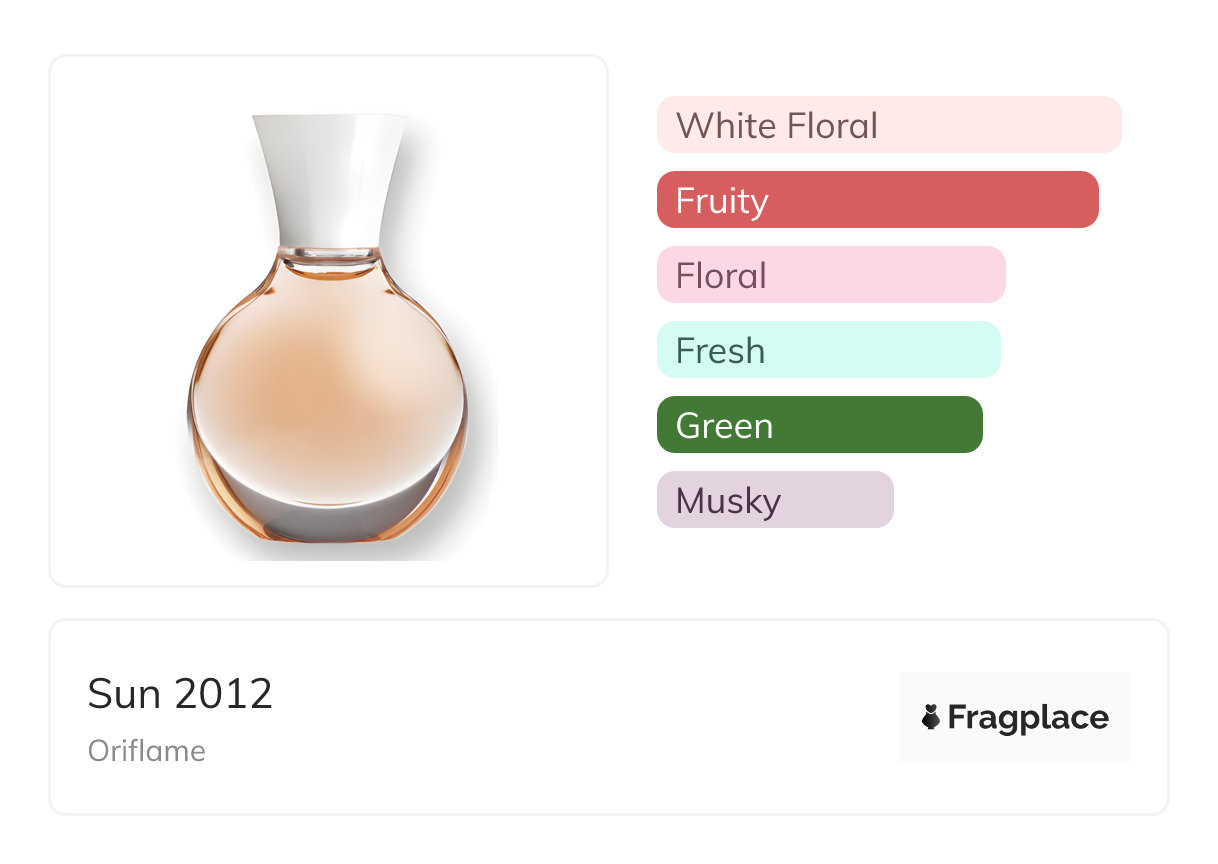This screenshot has height=864, width=1218.
Task: Click the 'White Floral' text label
Action: coord(777,126)
